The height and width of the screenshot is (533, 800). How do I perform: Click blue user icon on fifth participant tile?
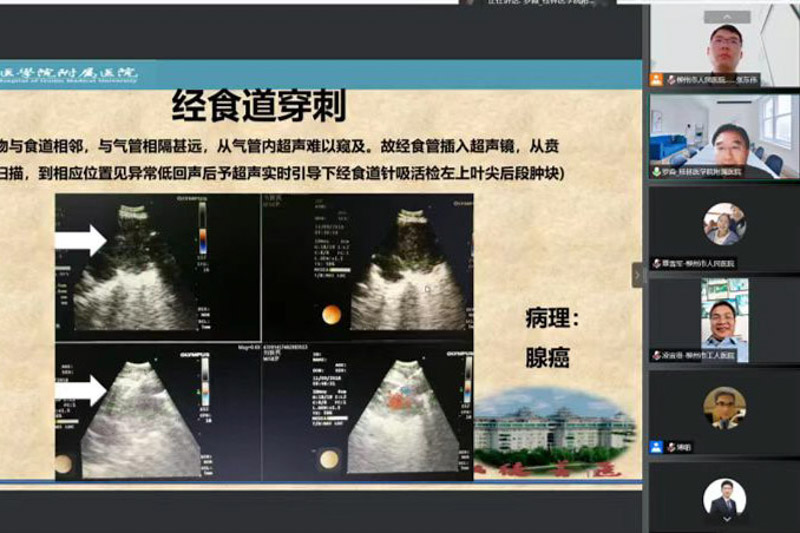click(x=657, y=447)
